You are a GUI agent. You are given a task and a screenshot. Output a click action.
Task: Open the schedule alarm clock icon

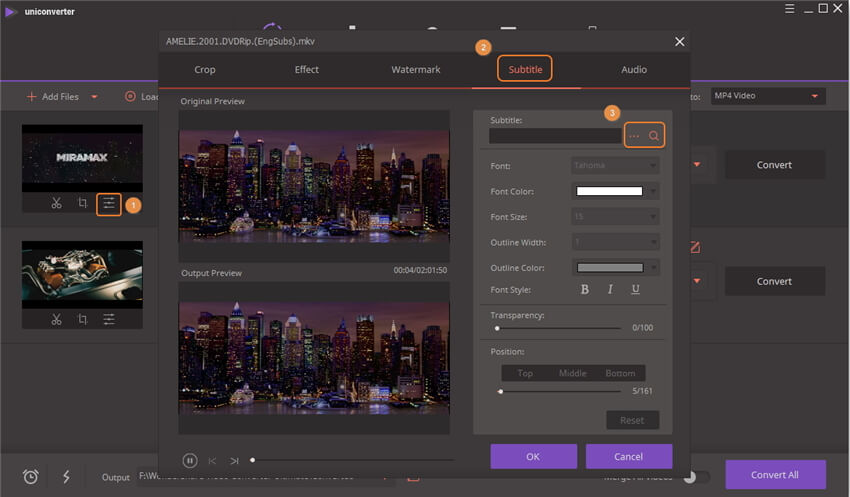coord(30,477)
